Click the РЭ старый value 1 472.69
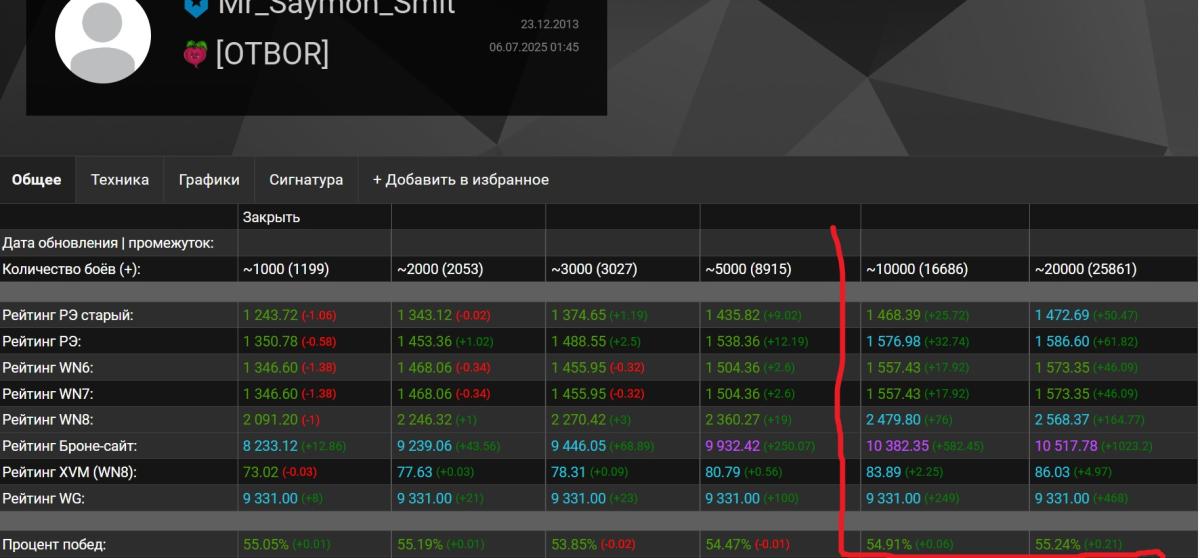 1063,315
